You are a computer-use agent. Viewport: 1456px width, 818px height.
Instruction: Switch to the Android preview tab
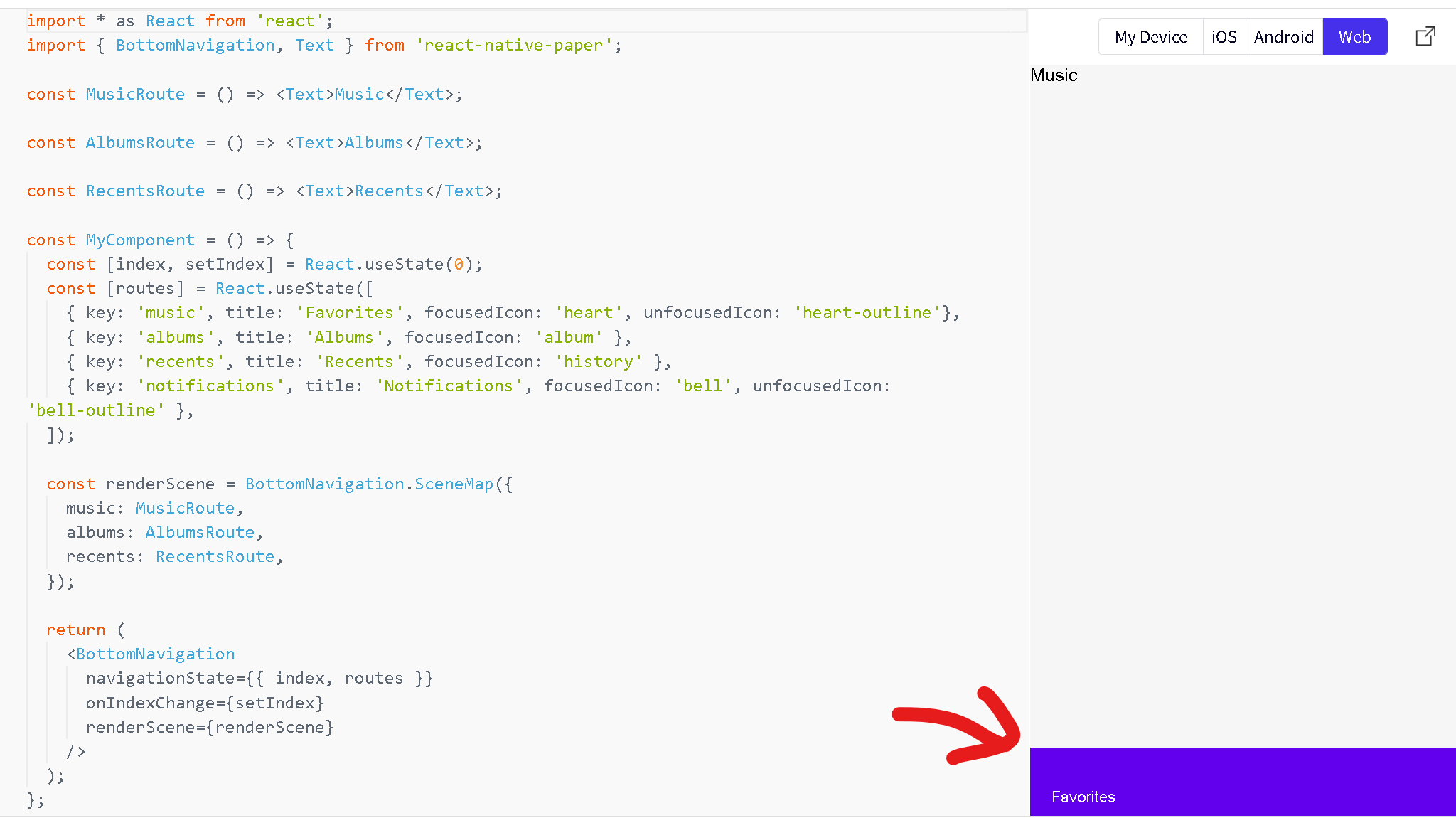1283,36
